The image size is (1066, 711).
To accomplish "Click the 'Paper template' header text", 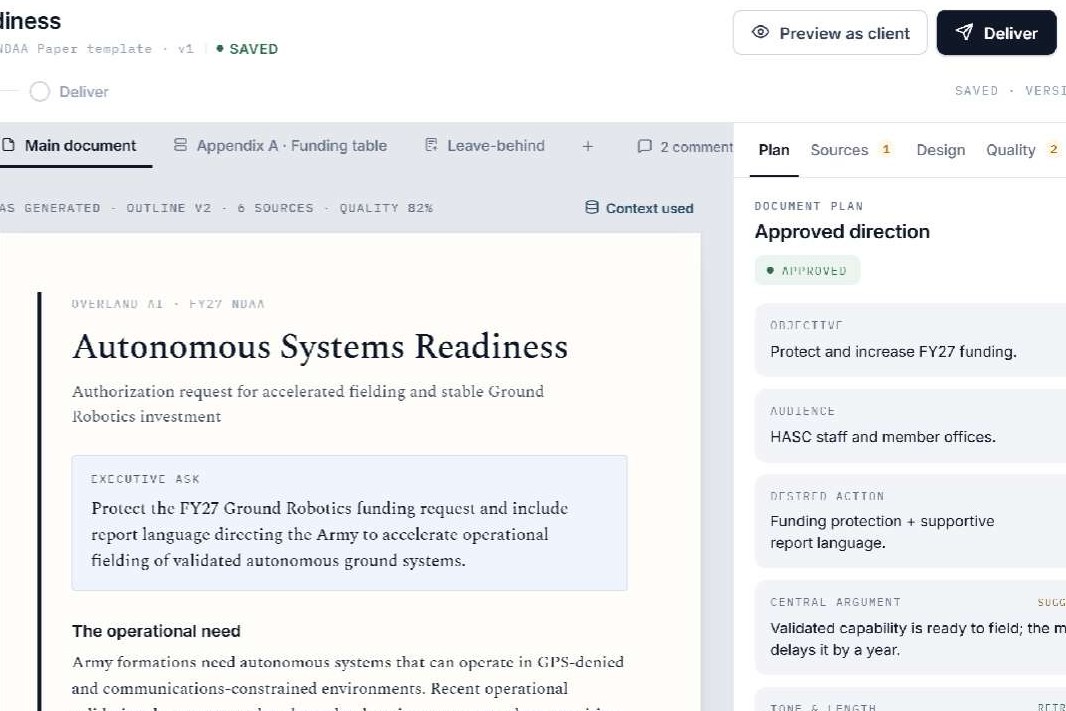I will pos(94,49).
